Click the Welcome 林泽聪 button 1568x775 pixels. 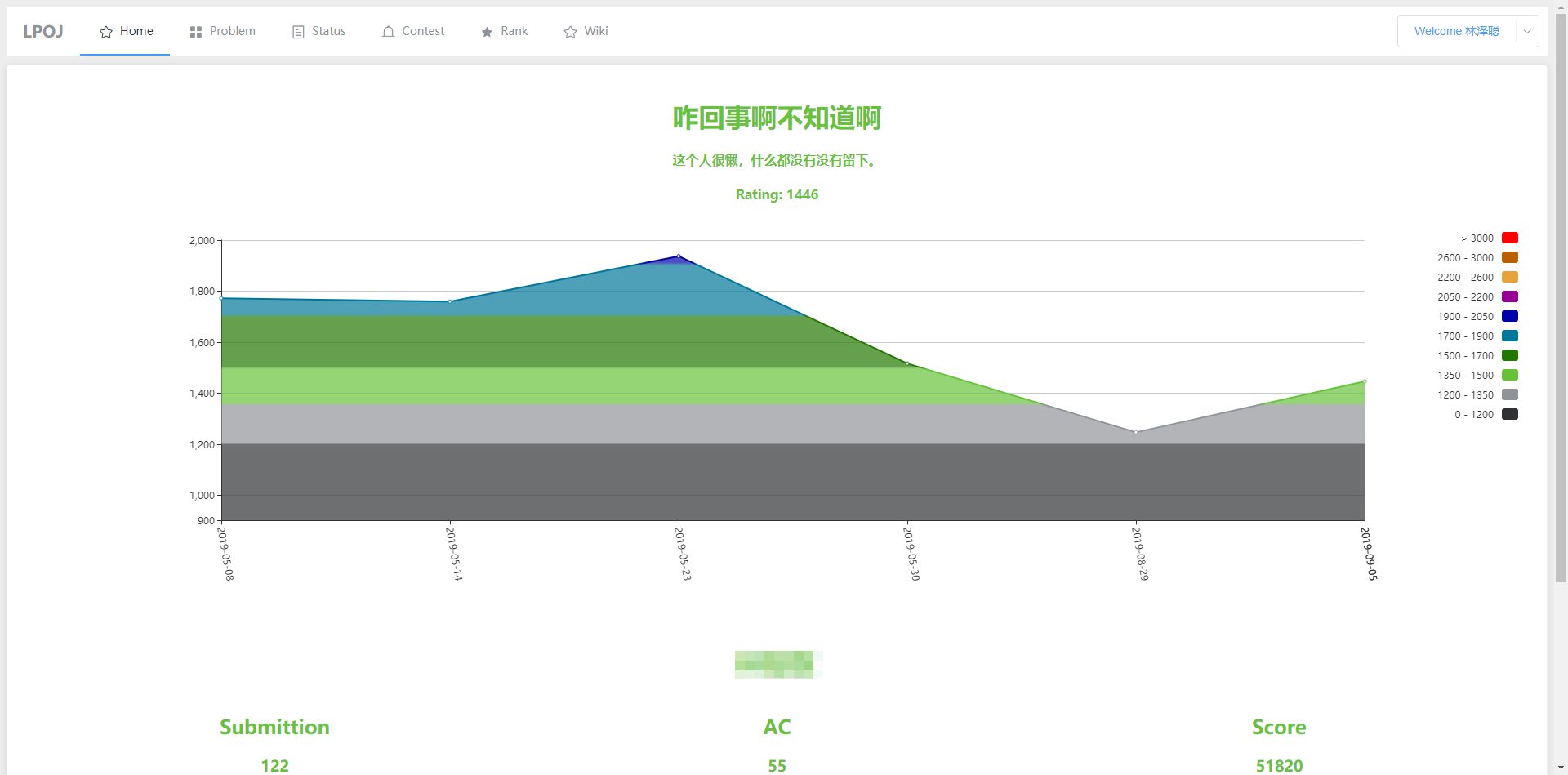pos(1457,31)
